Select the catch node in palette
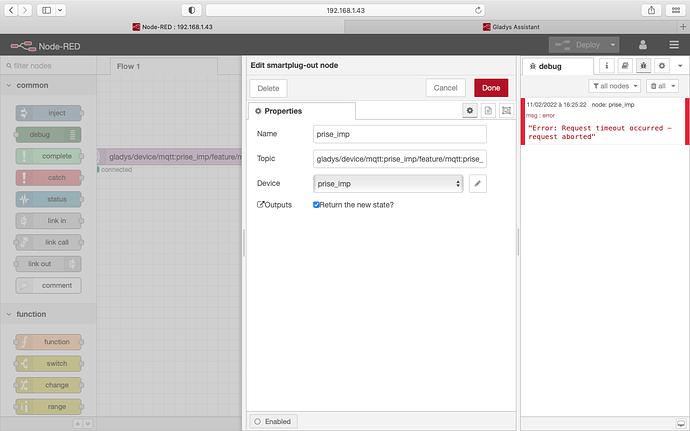This screenshot has height=431, width=690. [x=48, y=178]
